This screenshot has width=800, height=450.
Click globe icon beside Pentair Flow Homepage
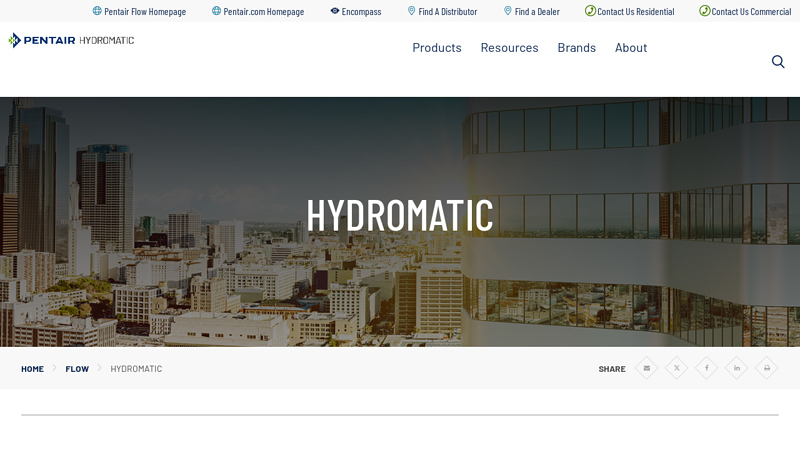coord(97,11)
